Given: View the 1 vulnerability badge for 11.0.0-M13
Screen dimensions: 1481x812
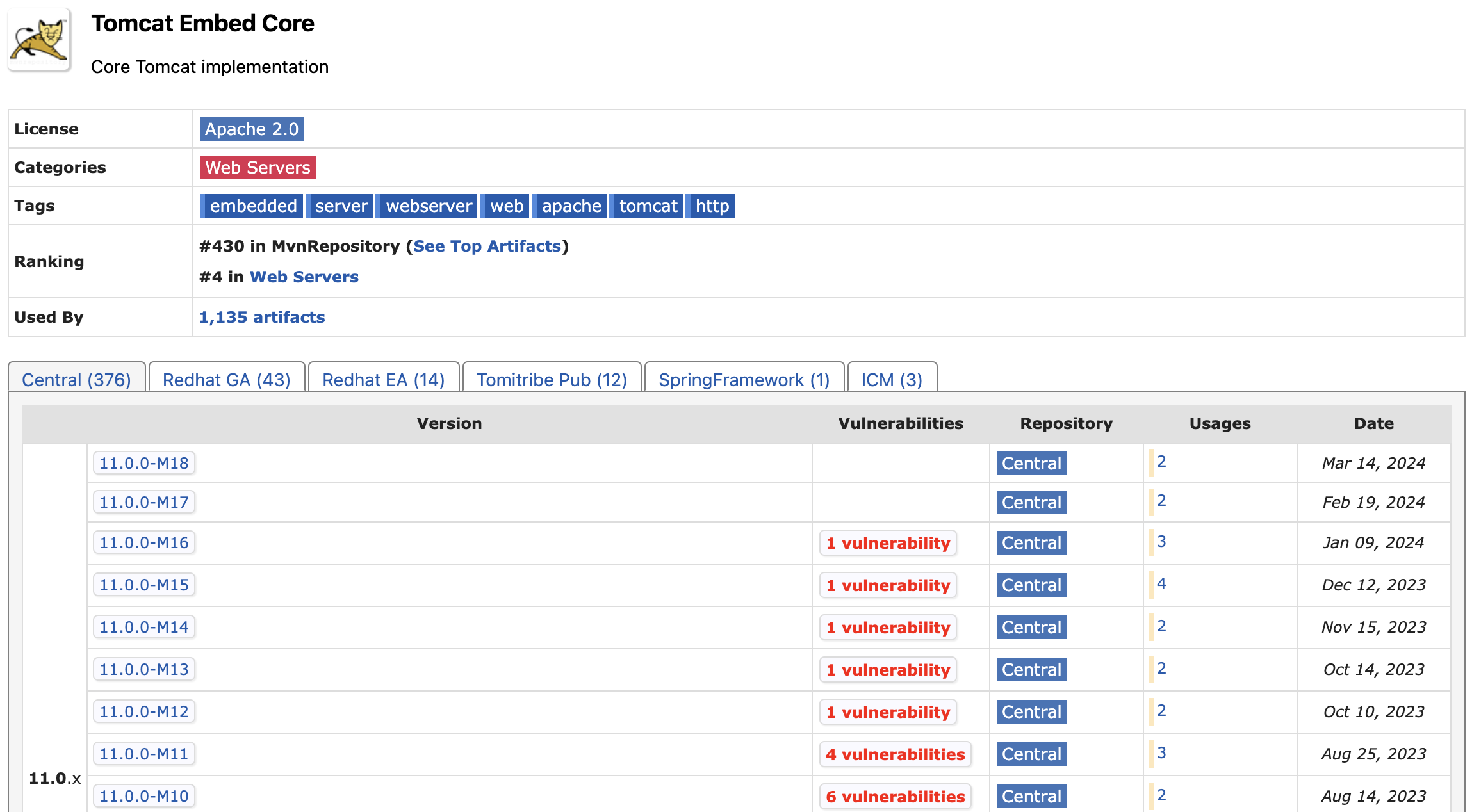Looking at the screenshot, I should (888, 670).
